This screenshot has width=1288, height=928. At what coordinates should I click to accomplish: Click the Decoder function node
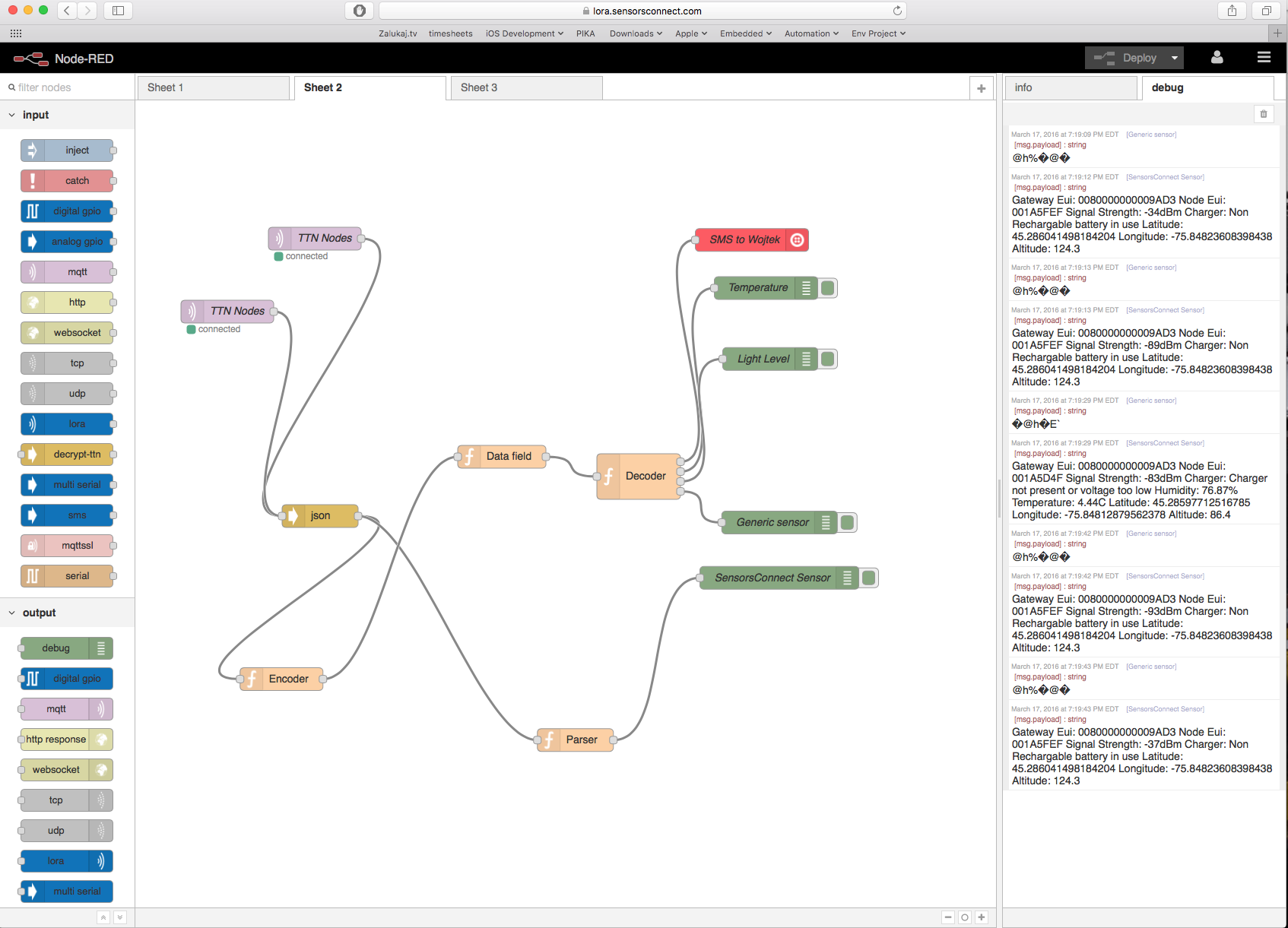coord(639,477)
